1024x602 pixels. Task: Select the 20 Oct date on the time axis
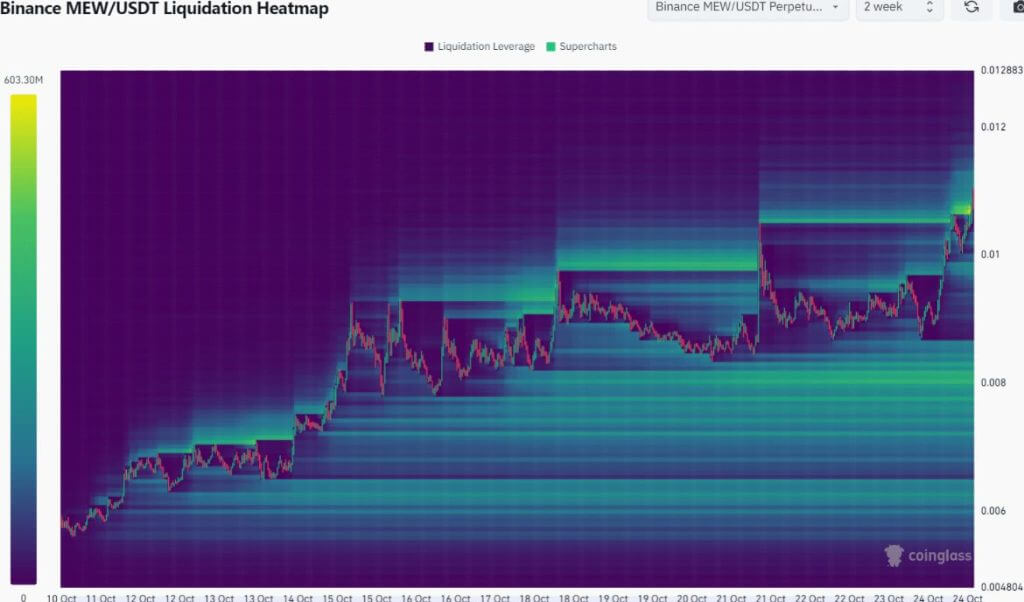pos(692,597)
